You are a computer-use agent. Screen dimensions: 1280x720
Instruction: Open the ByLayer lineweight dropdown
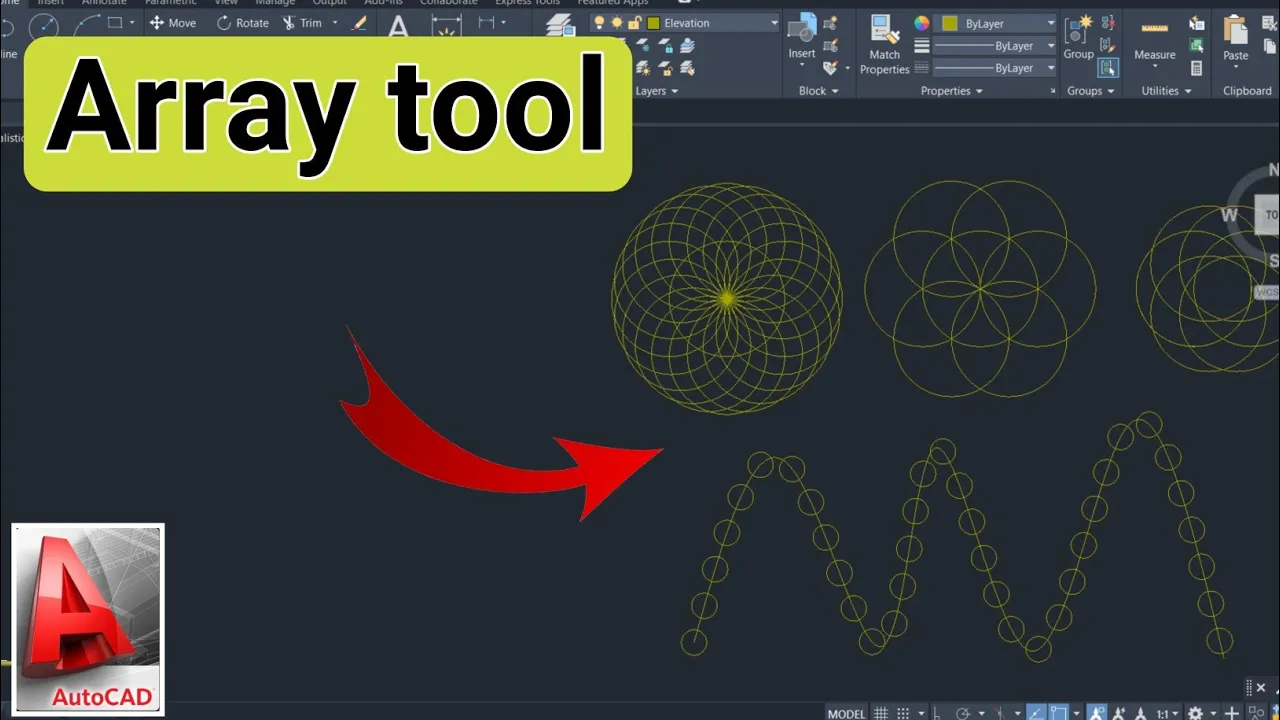pyautogui.click(x=1050, y=46)
